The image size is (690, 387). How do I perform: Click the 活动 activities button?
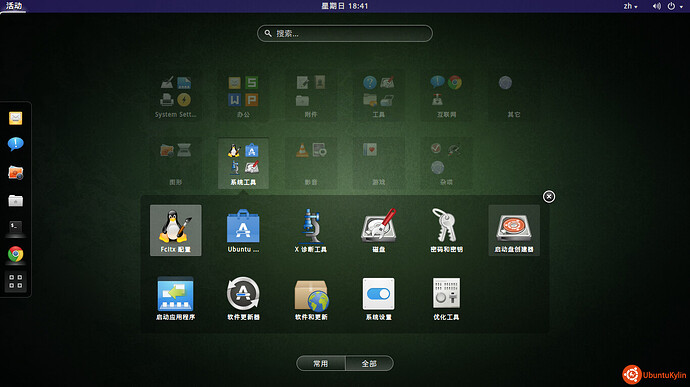point(14,6)
